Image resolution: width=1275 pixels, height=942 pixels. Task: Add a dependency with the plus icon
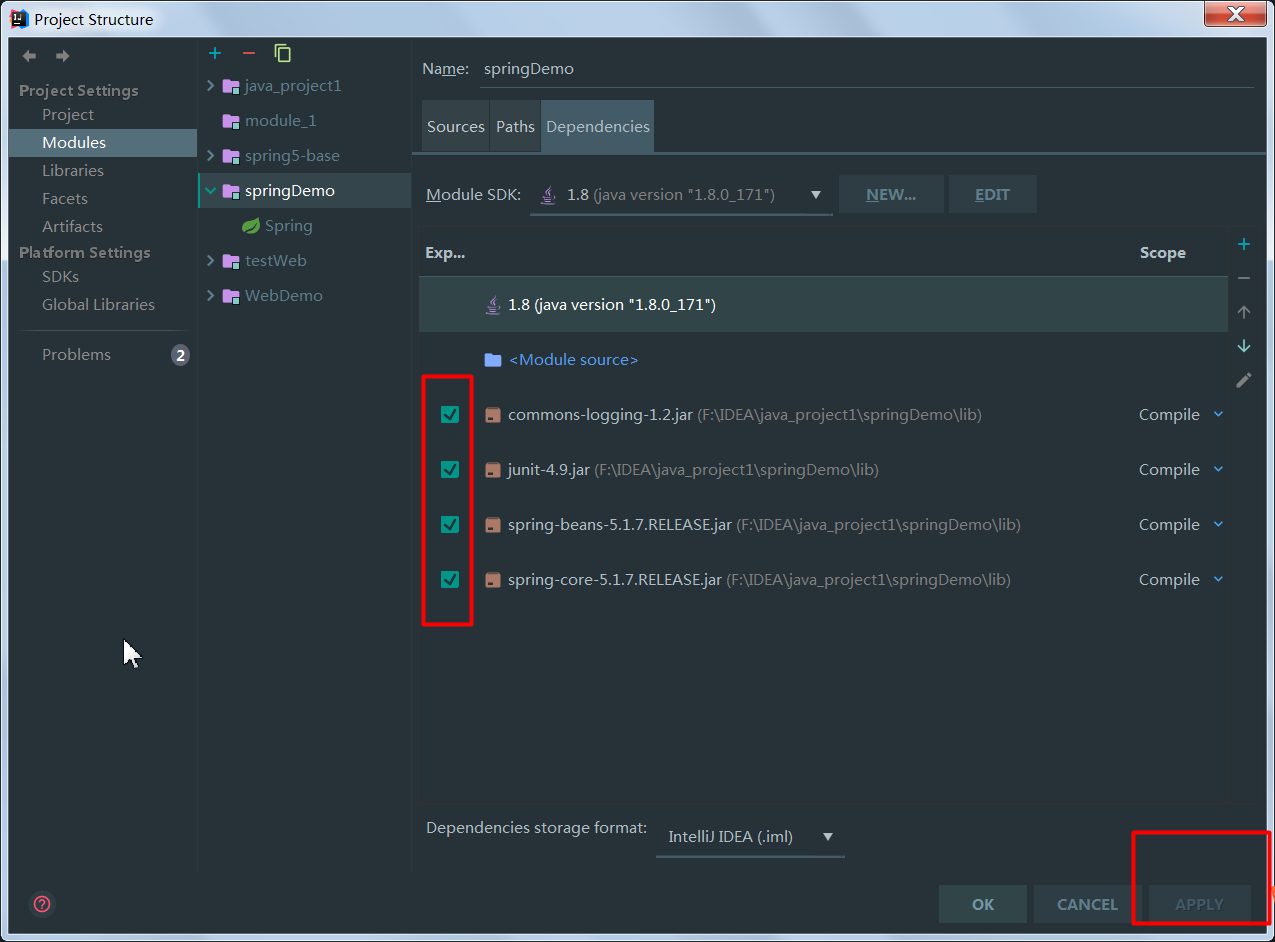[1244, 244]
